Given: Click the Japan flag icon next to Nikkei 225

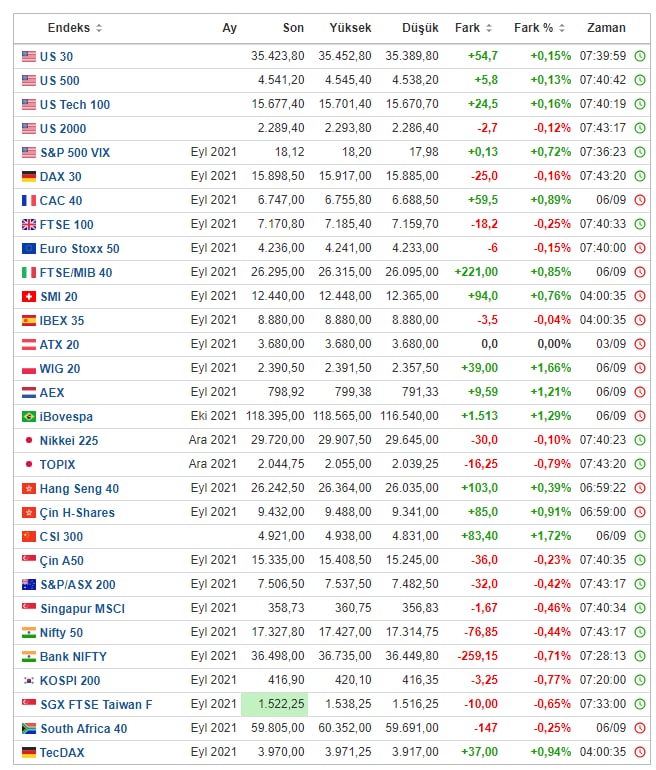Looking at the screenshot, I should point(29,440).
